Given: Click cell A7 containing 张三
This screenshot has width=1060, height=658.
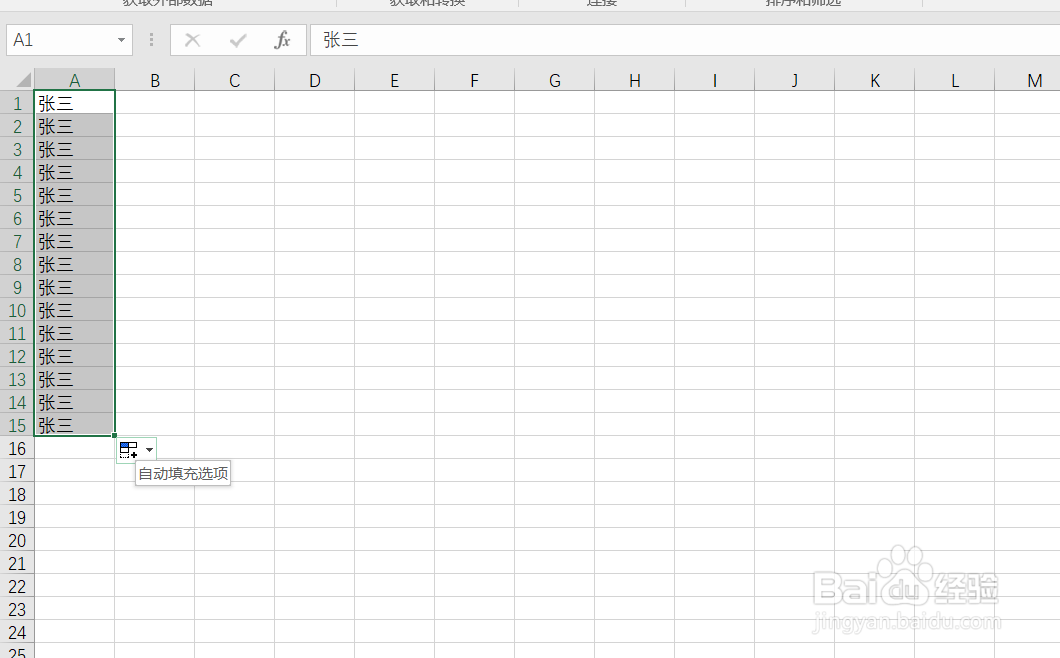Looking at the screenshot, I should coord(74,241).
